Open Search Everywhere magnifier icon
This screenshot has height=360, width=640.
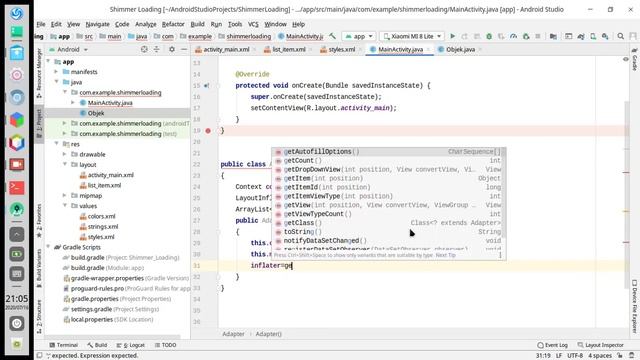[620, 36]
